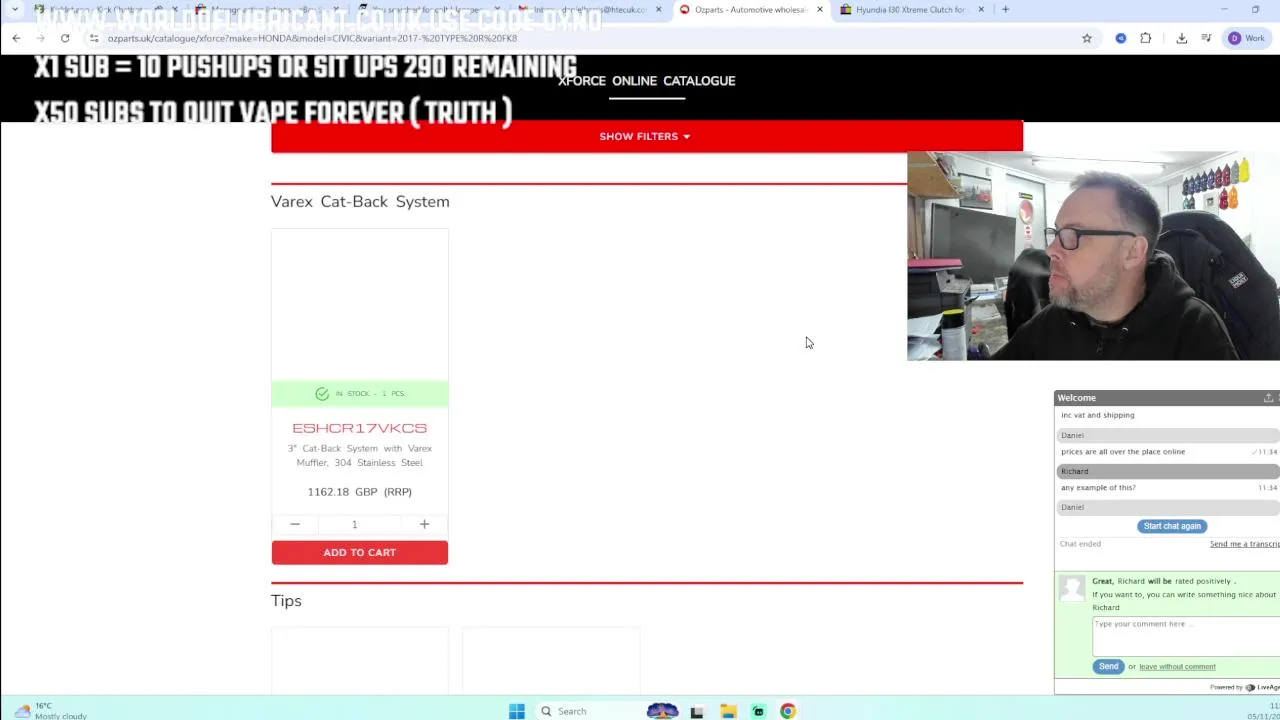Click the address bar URL
1280x720 pixels.
pos(312,38)
